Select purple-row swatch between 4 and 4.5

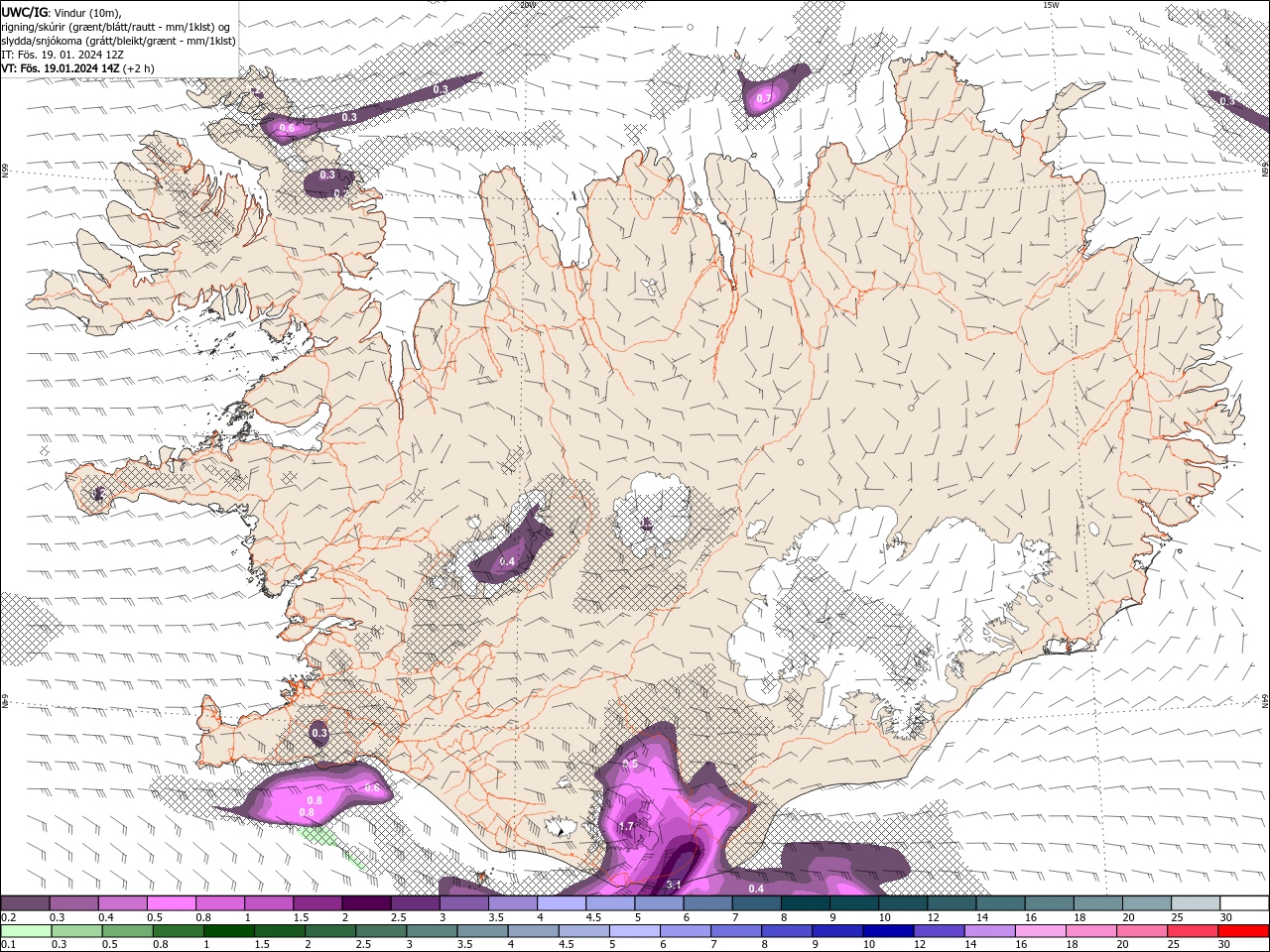coord(561,903)
